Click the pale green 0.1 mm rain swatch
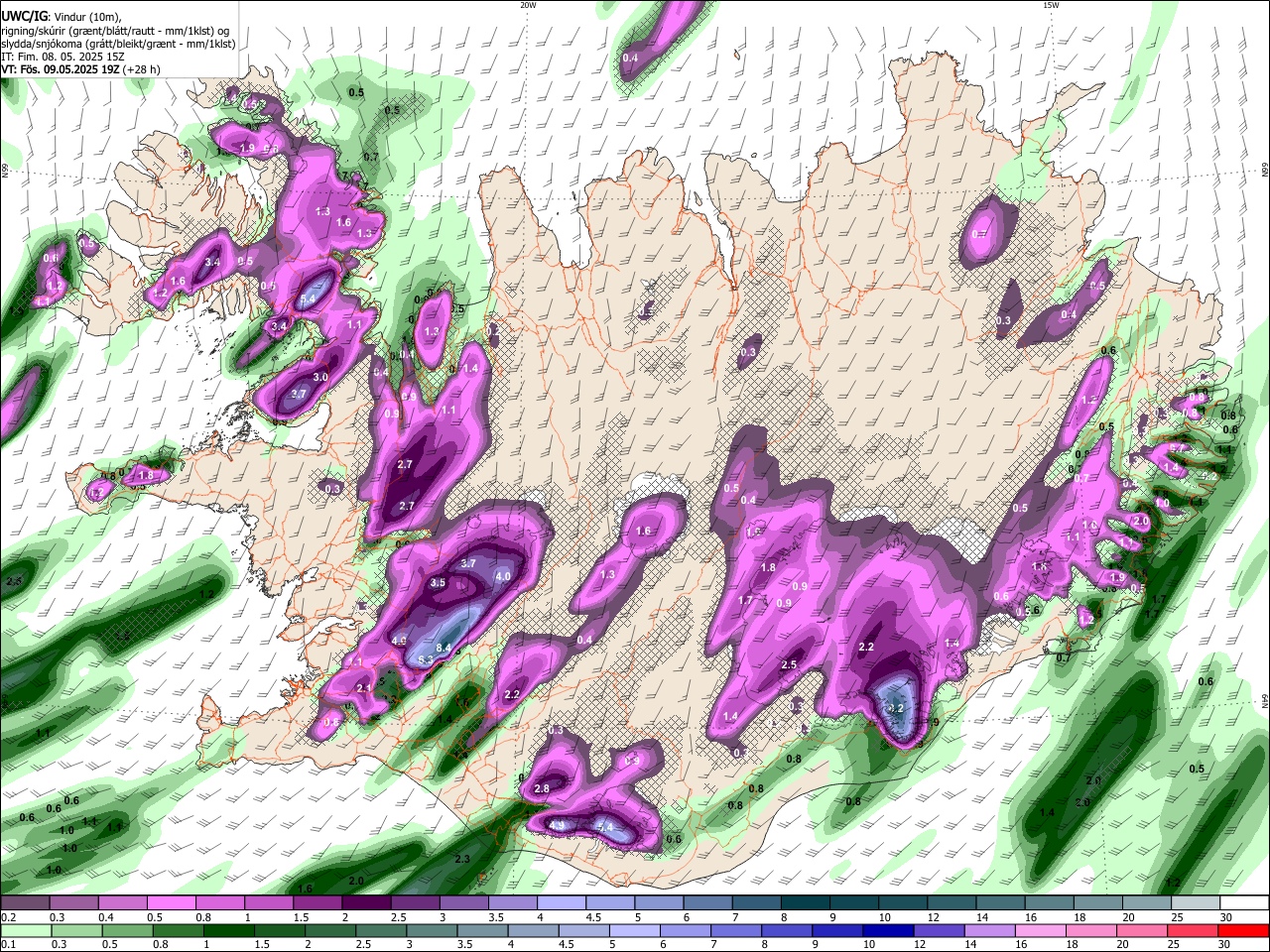Viewport: 1270px width, 952px height. click(25, 931)
